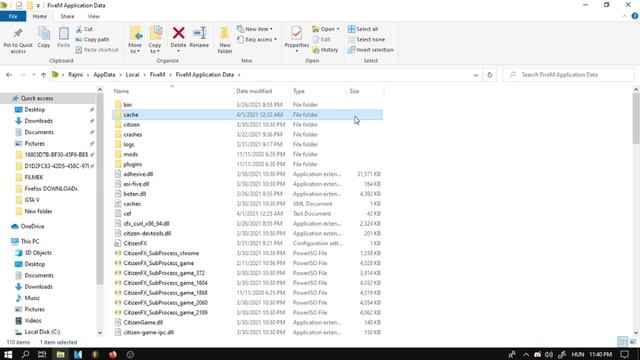Click AppData in the address bar

coord(104,75)
